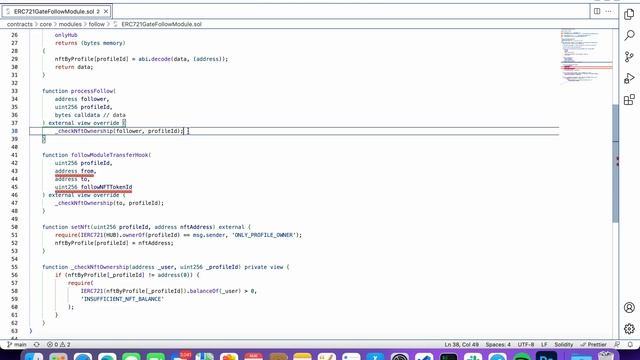The width and height of the screenshot is (640, 360).
Task: Open the Manage gear settings icon
Action: pyautogui.click(x=629, y=329)
